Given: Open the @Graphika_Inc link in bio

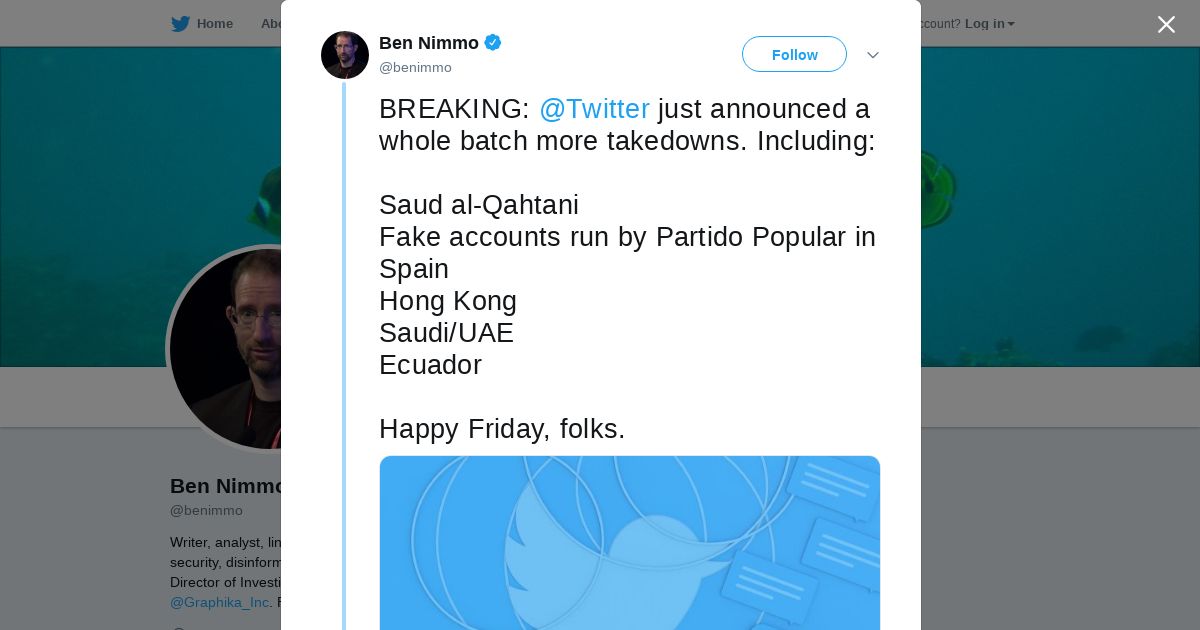Looking at the screenshot, I should [x=220, y=602].
